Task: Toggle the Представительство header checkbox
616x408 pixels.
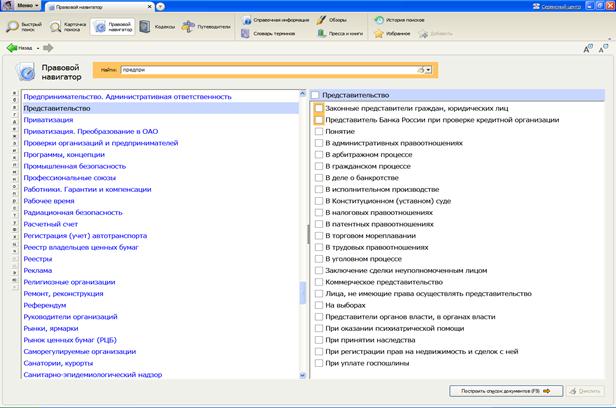Action: click(x=315, y=95)
